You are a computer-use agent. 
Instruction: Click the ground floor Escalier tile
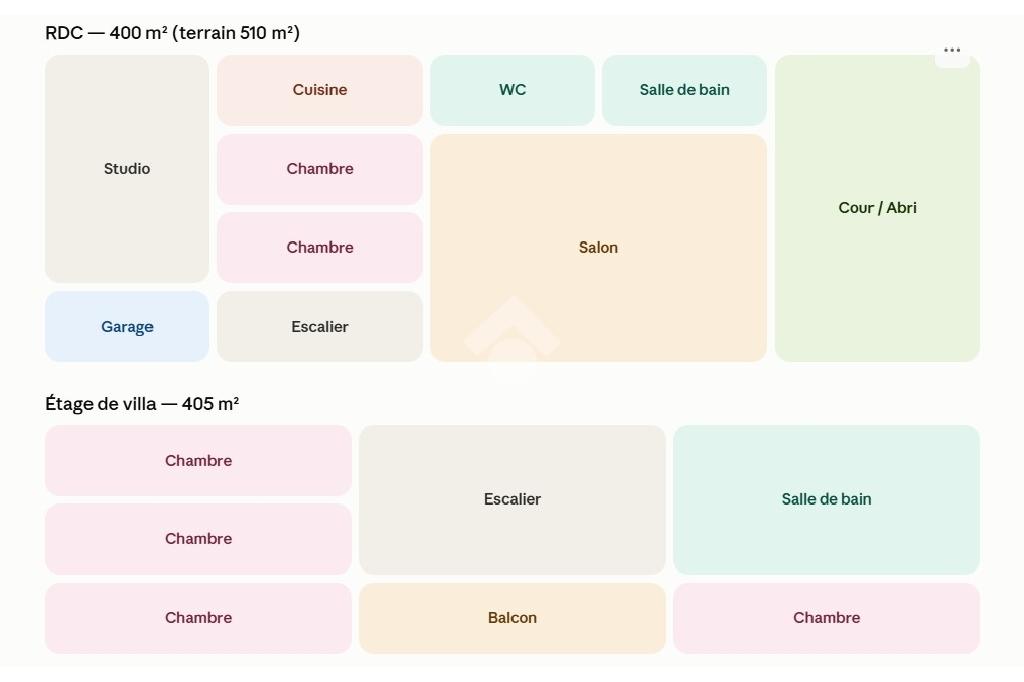[319, 327]
